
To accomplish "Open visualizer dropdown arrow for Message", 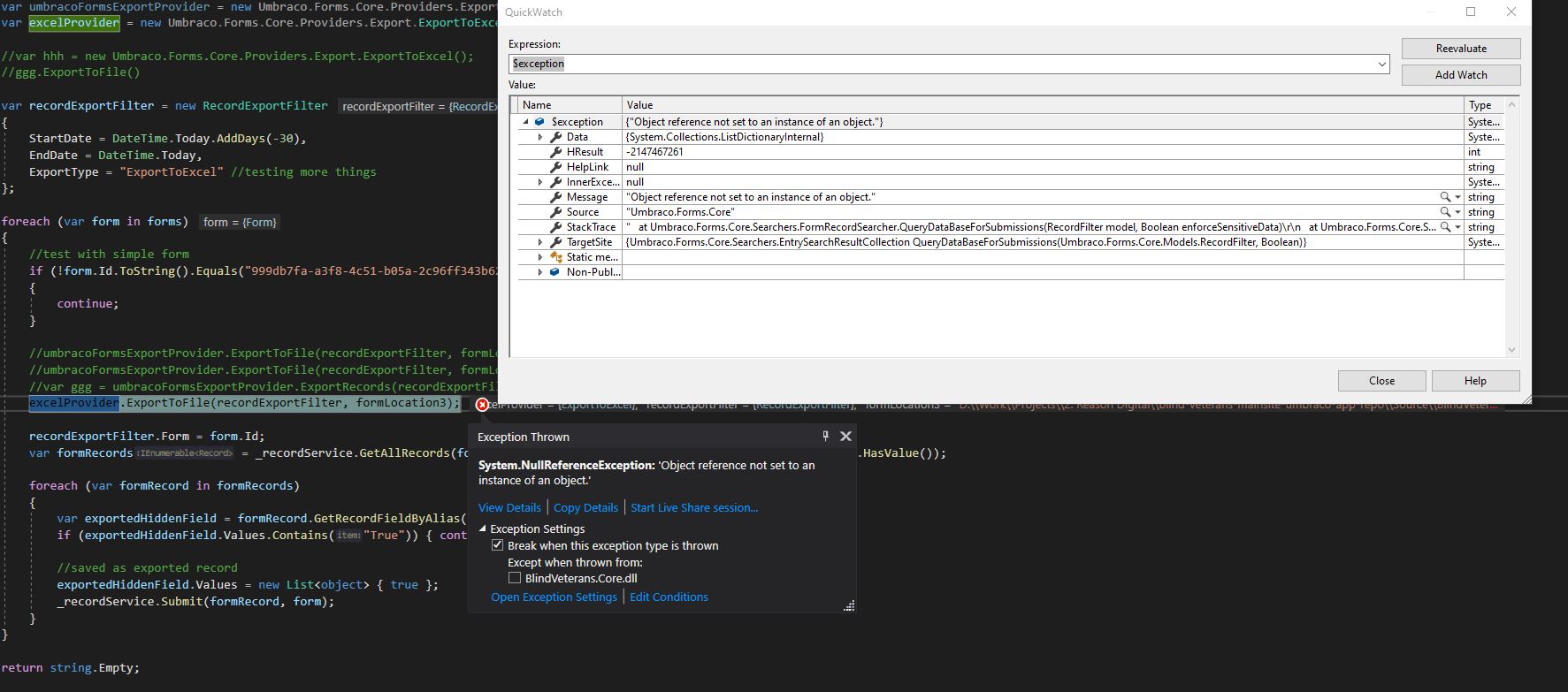I will click(x=1457, y=197).
